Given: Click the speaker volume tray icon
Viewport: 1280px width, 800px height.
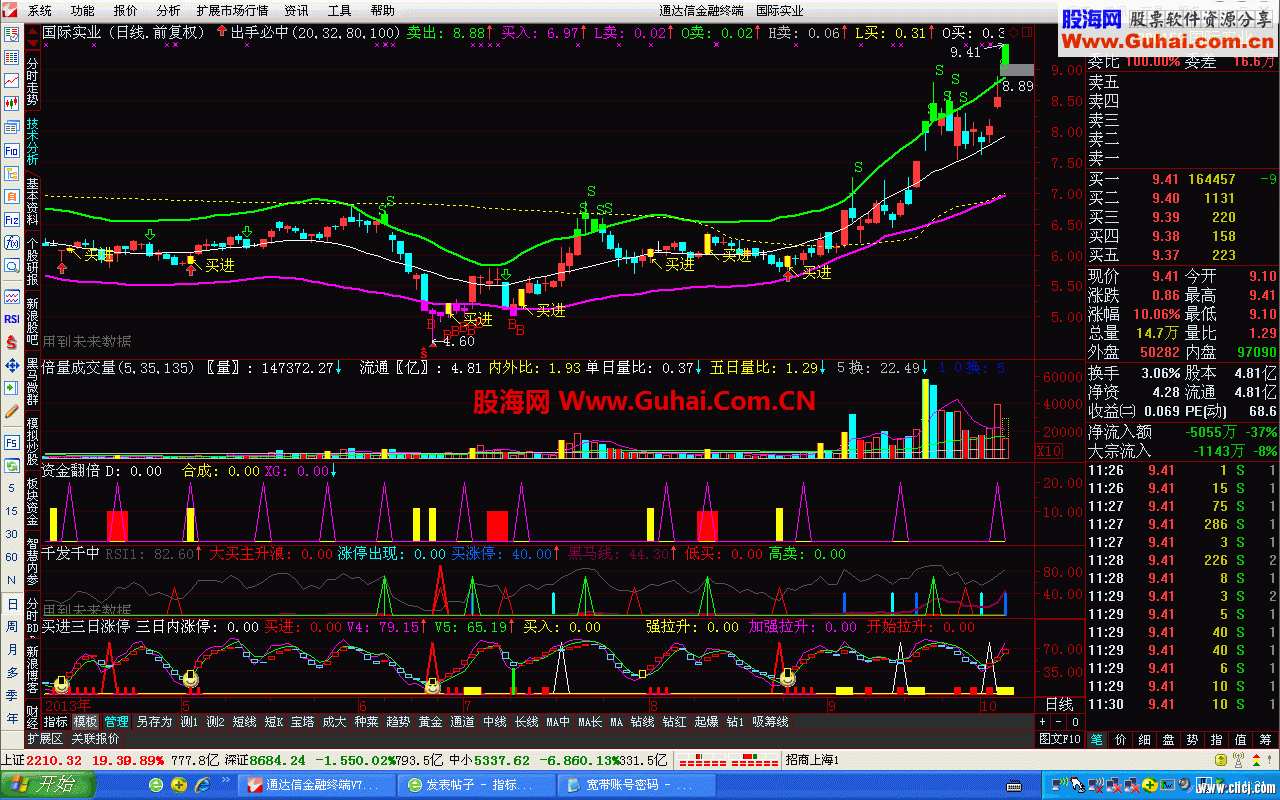Looking at the screenshot, I should click(1186, 785).
